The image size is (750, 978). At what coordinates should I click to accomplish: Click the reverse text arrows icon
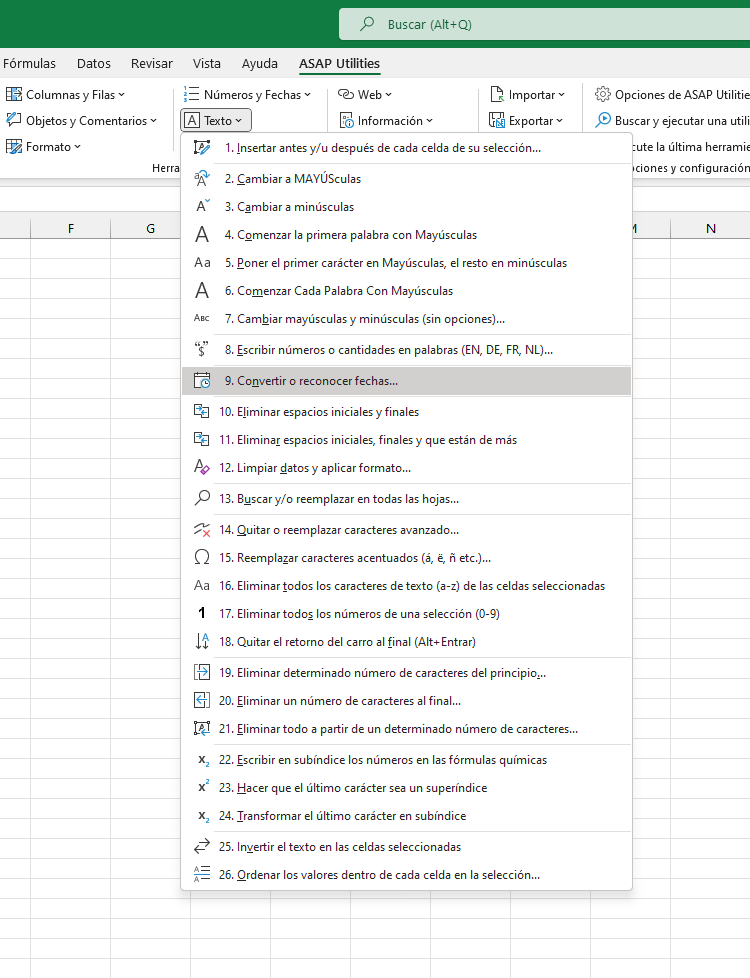202,846
